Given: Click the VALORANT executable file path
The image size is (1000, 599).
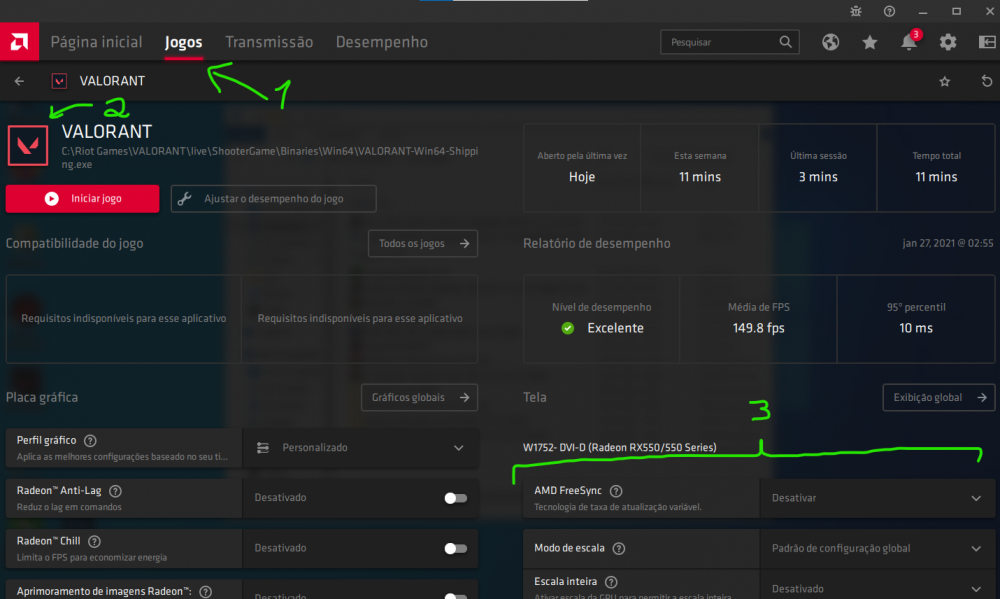Looking at the screenshot, I should (x=270, y=158).
